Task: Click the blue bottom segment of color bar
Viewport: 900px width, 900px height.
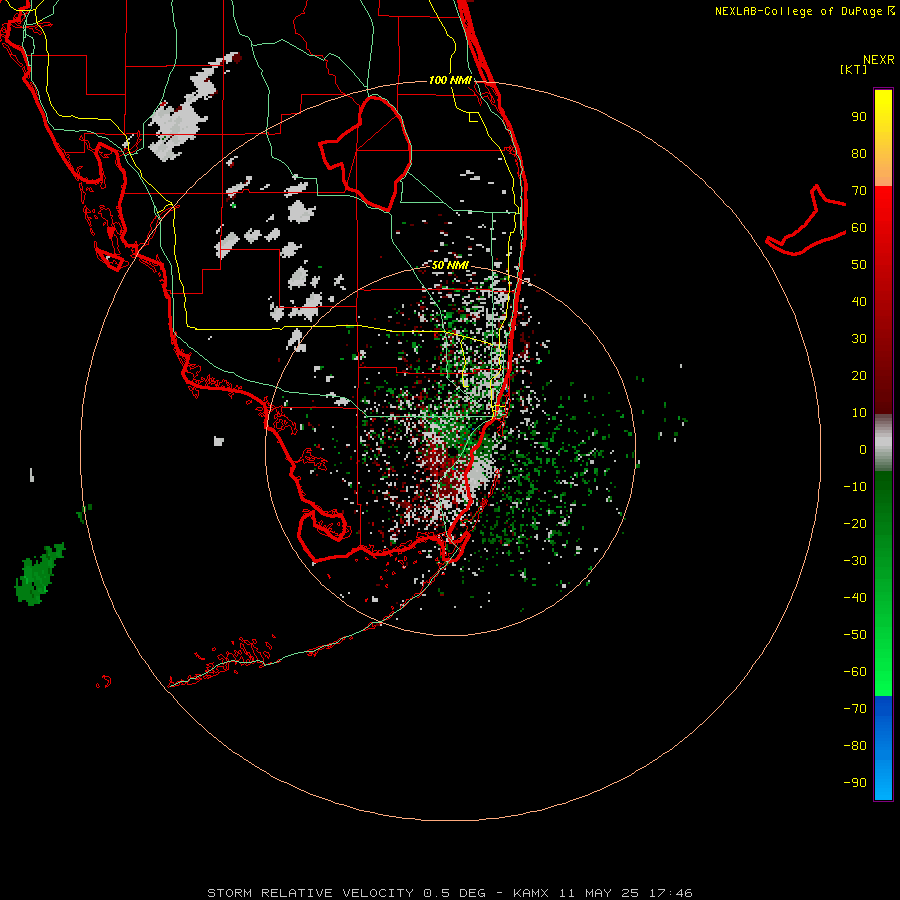Action: point(883,748)
